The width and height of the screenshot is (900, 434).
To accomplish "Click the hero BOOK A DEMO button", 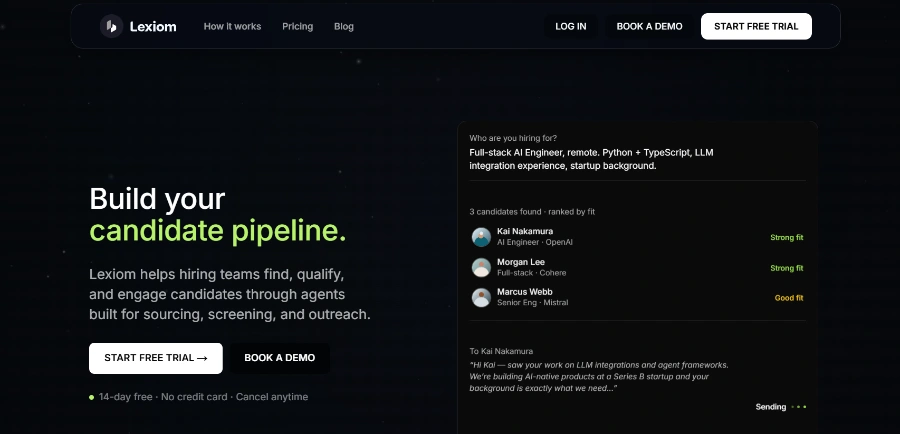I will click(280, 358).
